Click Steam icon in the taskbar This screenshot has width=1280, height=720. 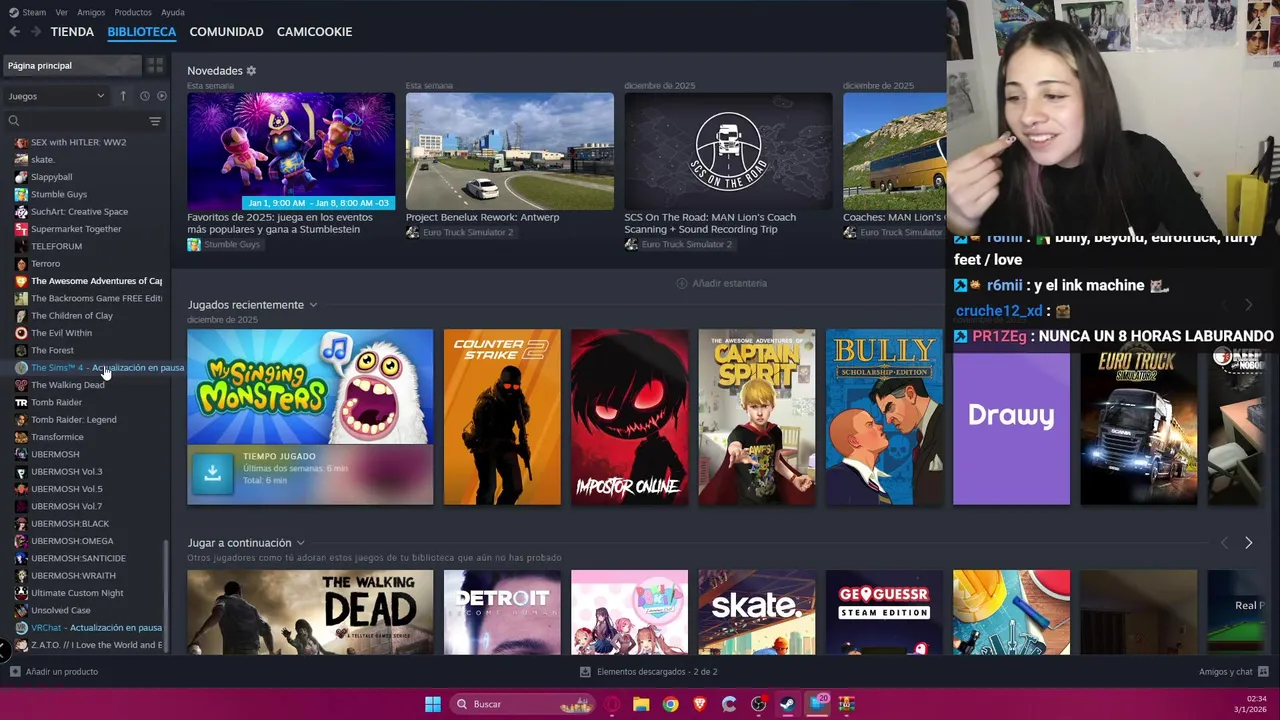[787, 704]
